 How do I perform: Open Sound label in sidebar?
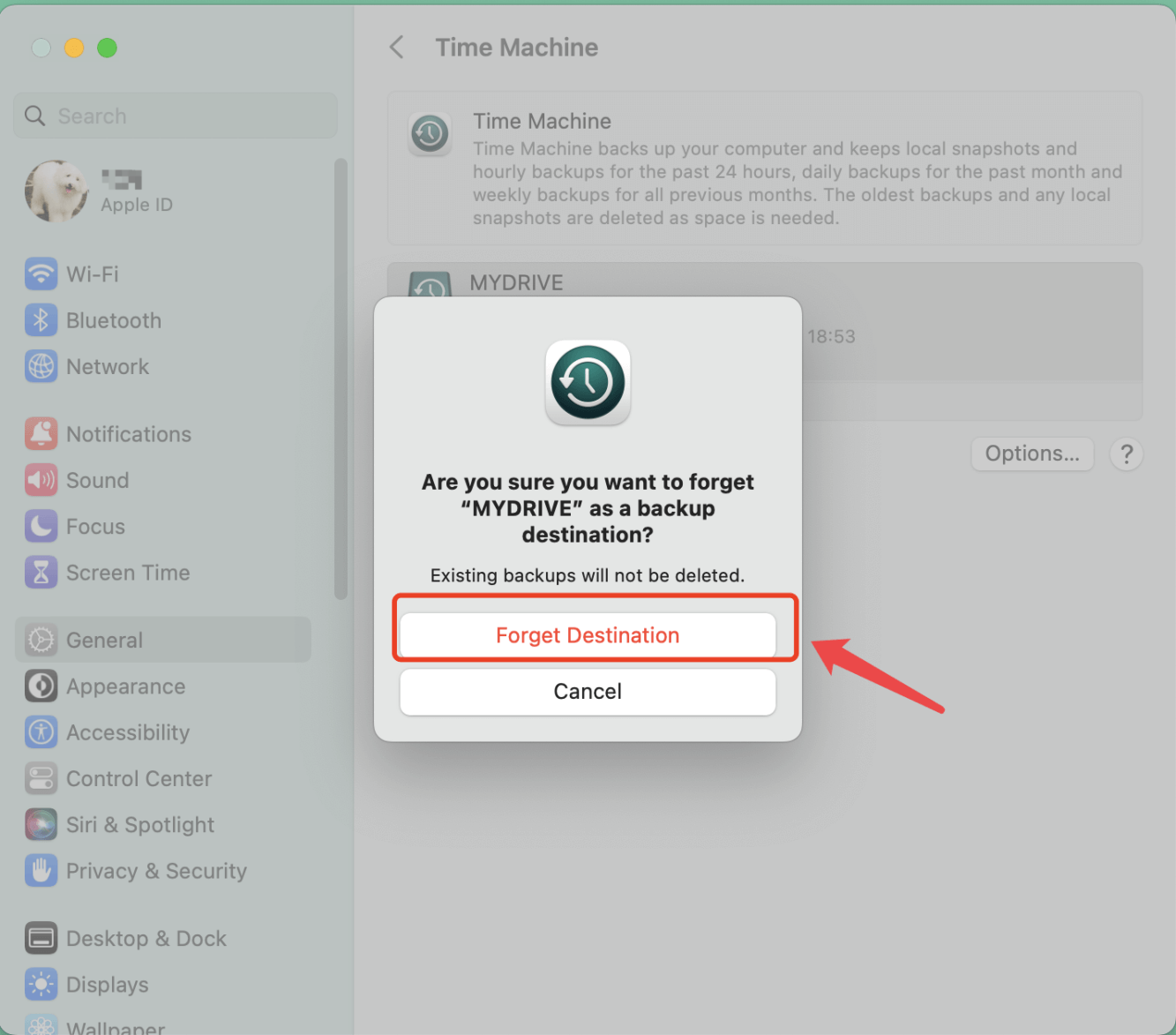tap(98, 480)
